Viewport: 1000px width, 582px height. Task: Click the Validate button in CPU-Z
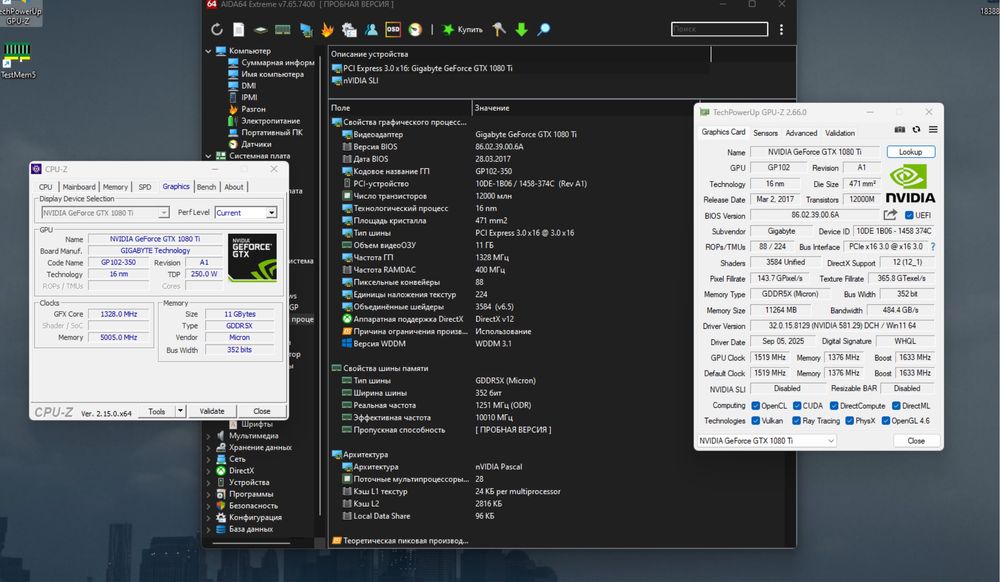pyautogui.click(x=212, y=411)
